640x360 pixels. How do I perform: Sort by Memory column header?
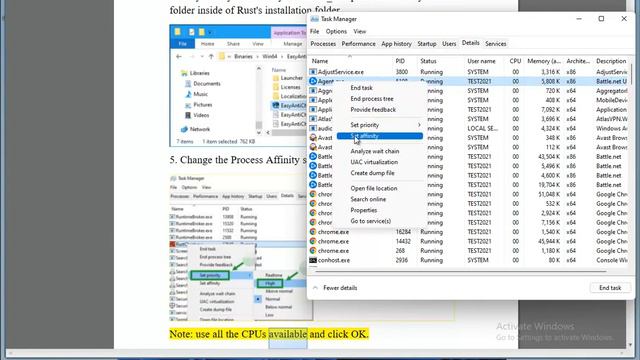pyautogui.click(x=544, y=61)
